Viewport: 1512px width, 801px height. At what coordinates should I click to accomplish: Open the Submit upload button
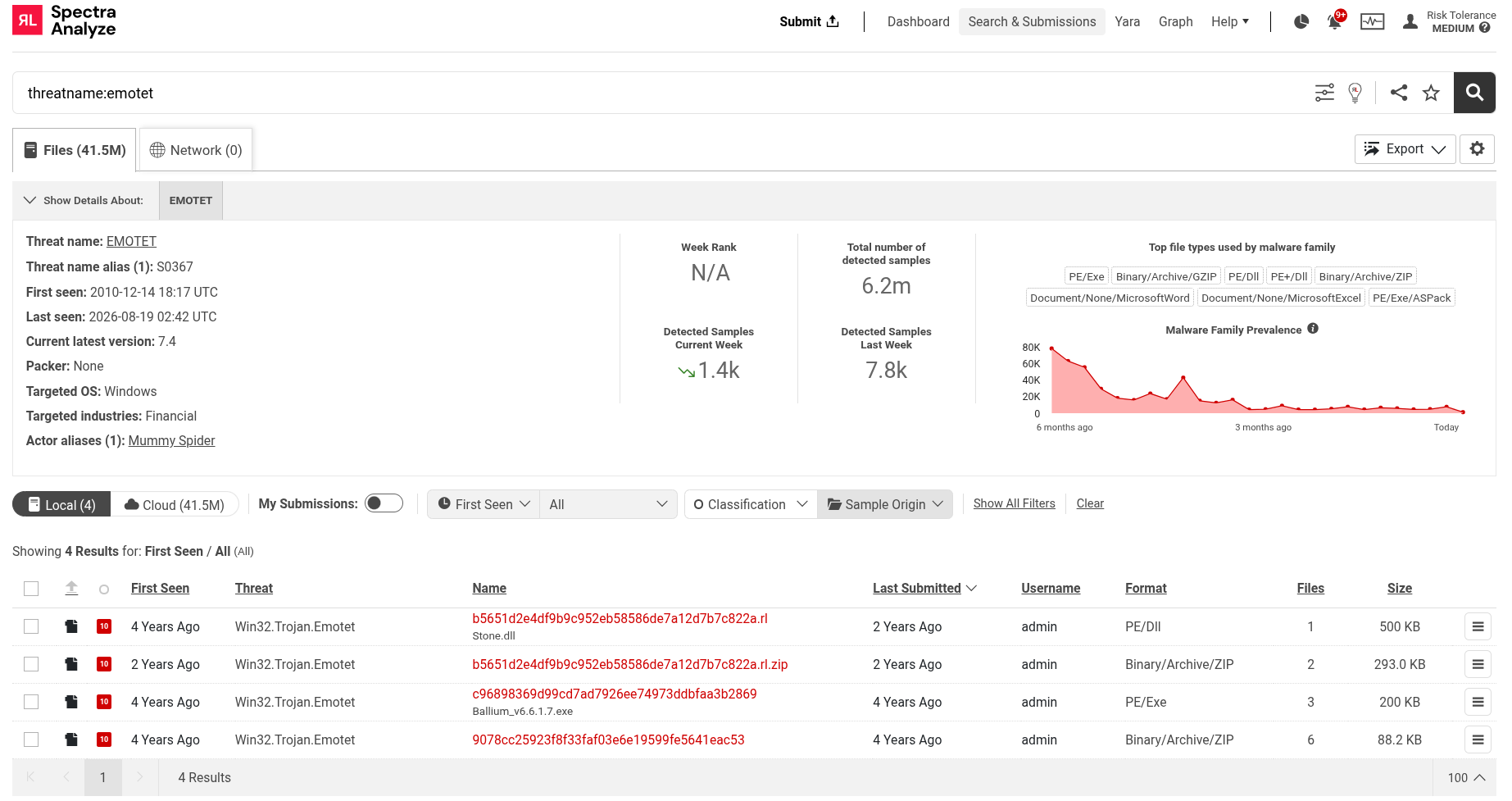click(x=809, y=21)
